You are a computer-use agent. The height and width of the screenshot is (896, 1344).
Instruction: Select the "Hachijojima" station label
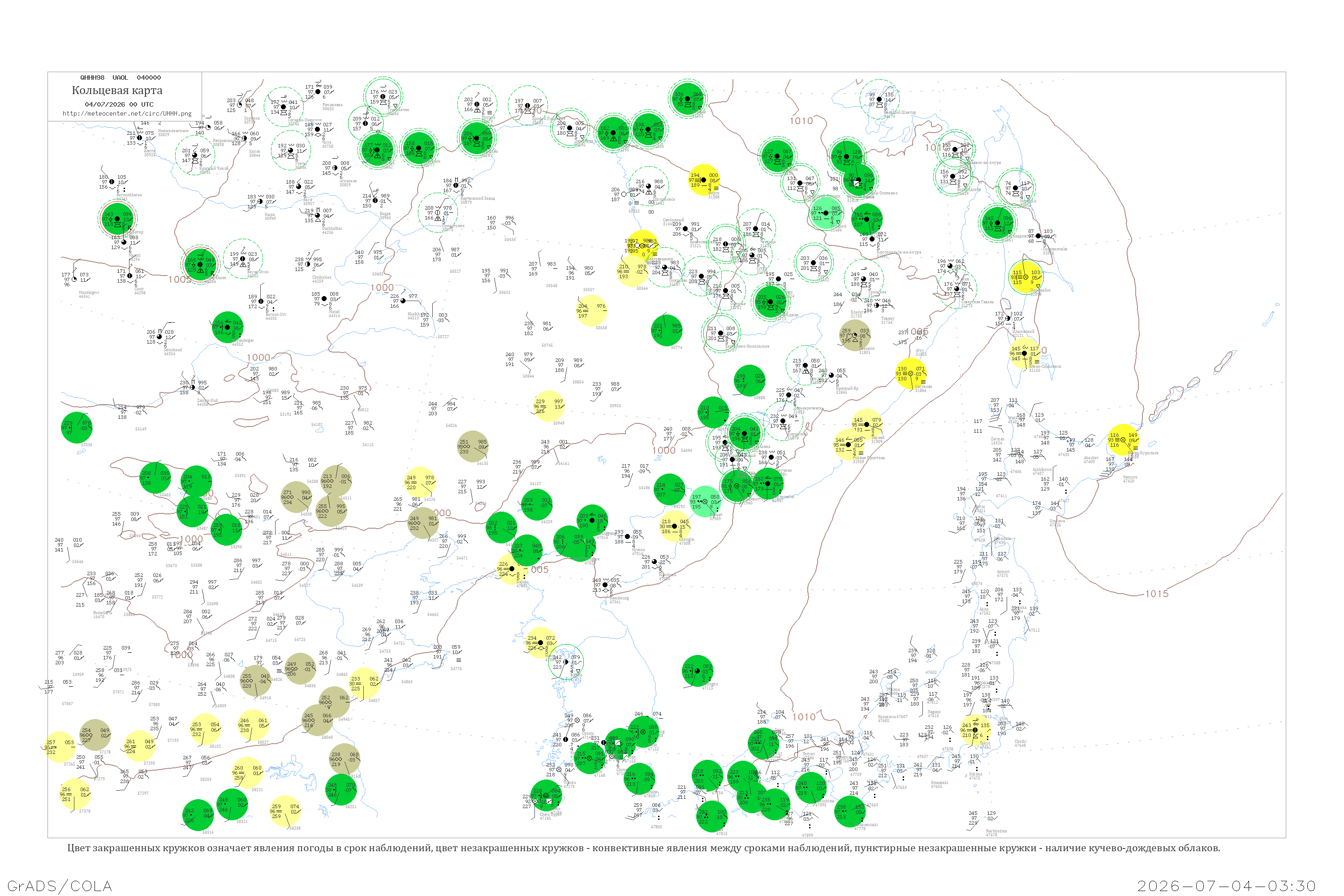click(996, 831)
